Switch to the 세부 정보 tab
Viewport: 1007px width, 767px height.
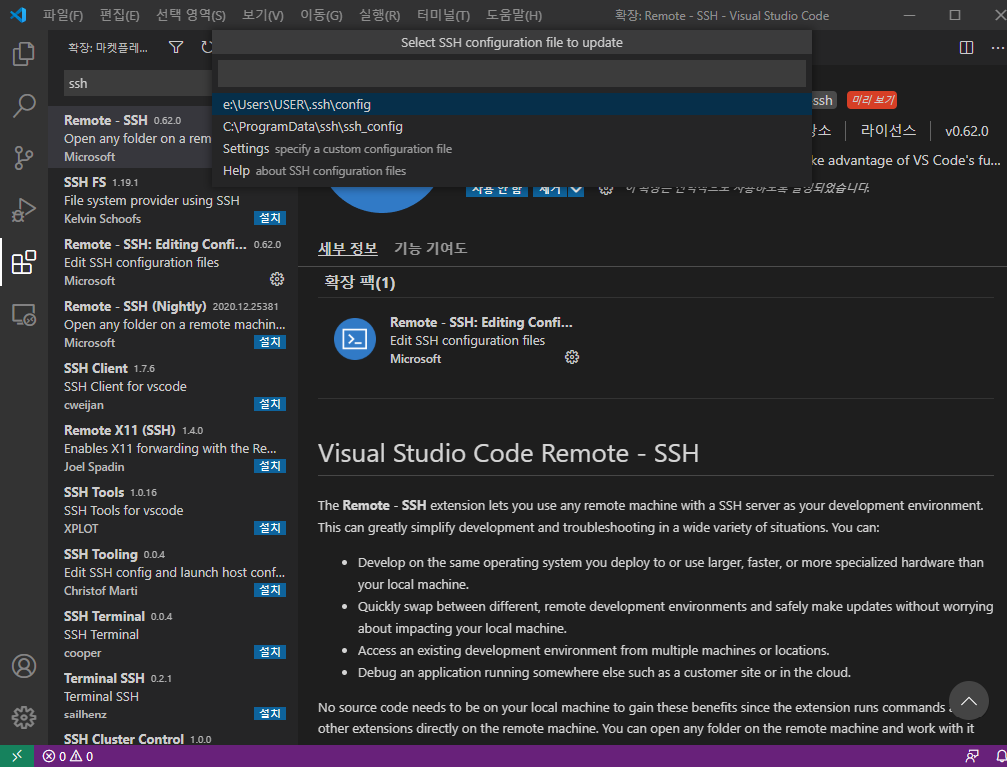click(x=347, y=249)
